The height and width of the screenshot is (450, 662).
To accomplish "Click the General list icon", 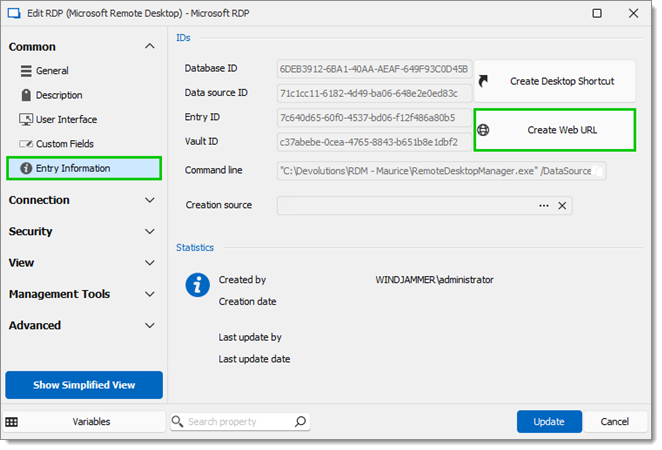I will [26, 71].
